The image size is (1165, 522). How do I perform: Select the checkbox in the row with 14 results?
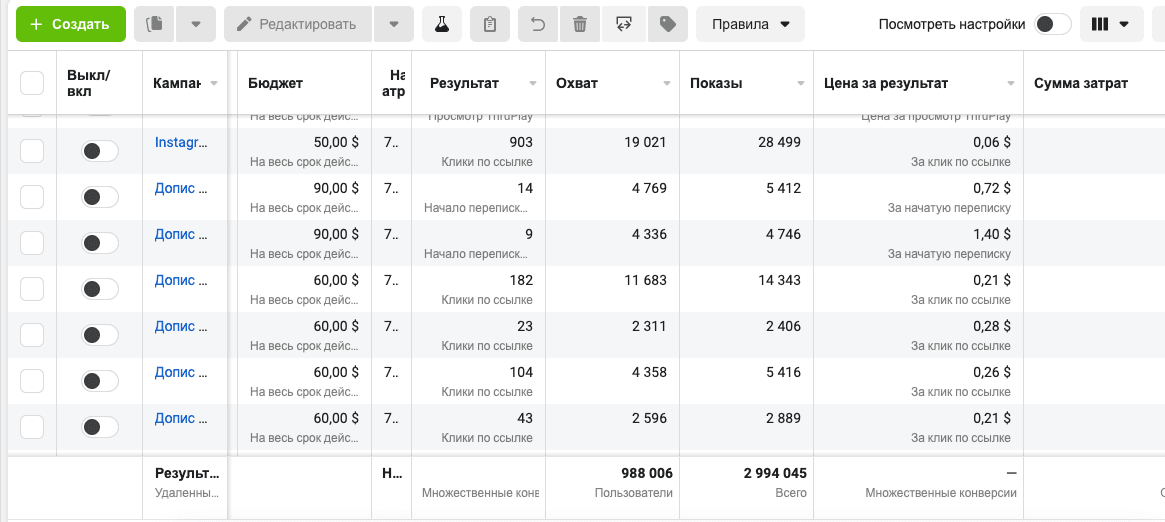pos(32,198)
